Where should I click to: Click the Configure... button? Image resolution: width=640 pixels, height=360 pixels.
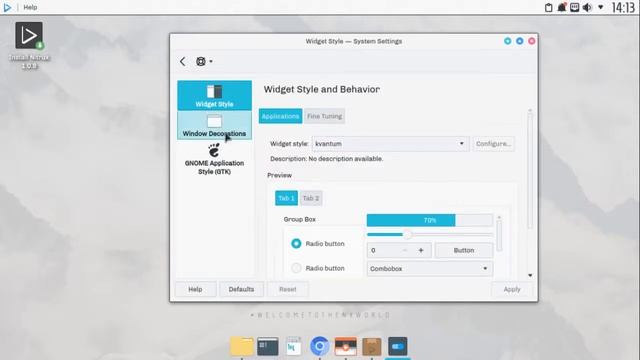(493, 144)
